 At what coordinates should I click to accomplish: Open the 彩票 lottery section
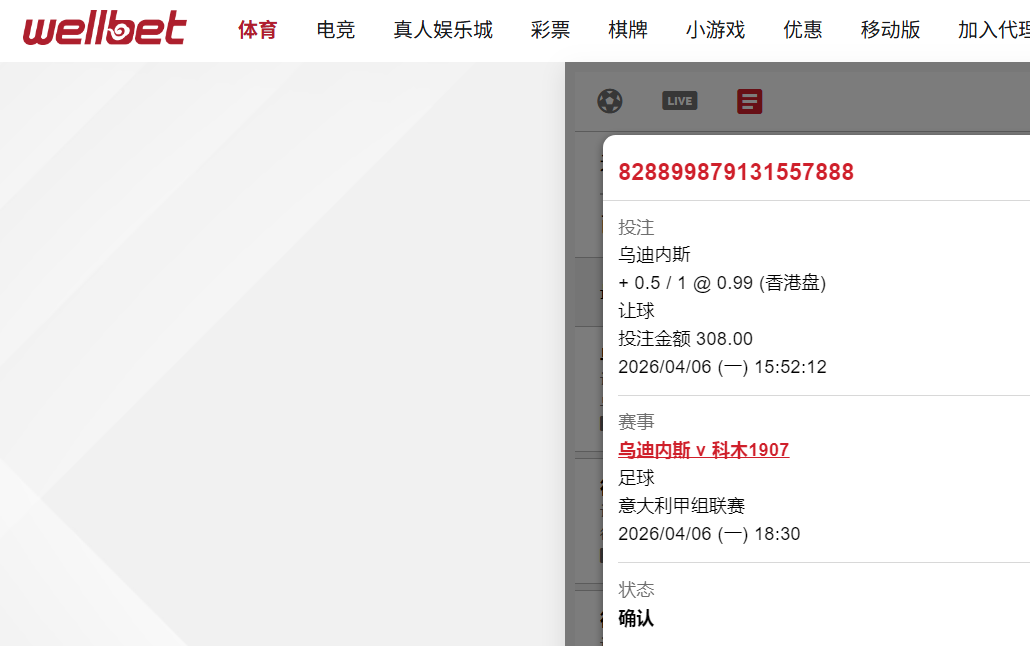(x=549, y=30)
